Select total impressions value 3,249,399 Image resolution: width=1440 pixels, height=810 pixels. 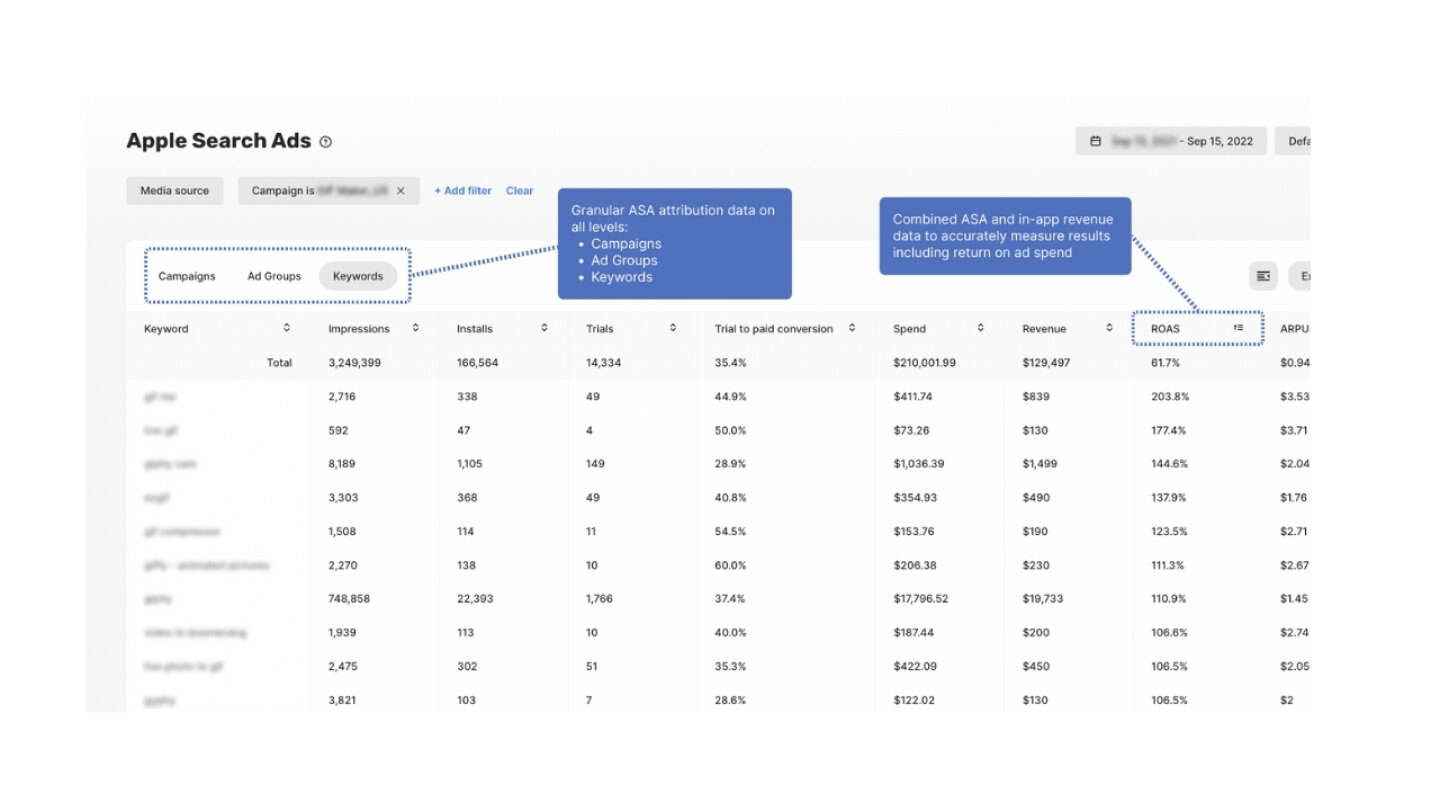click(x=357, y=363)
